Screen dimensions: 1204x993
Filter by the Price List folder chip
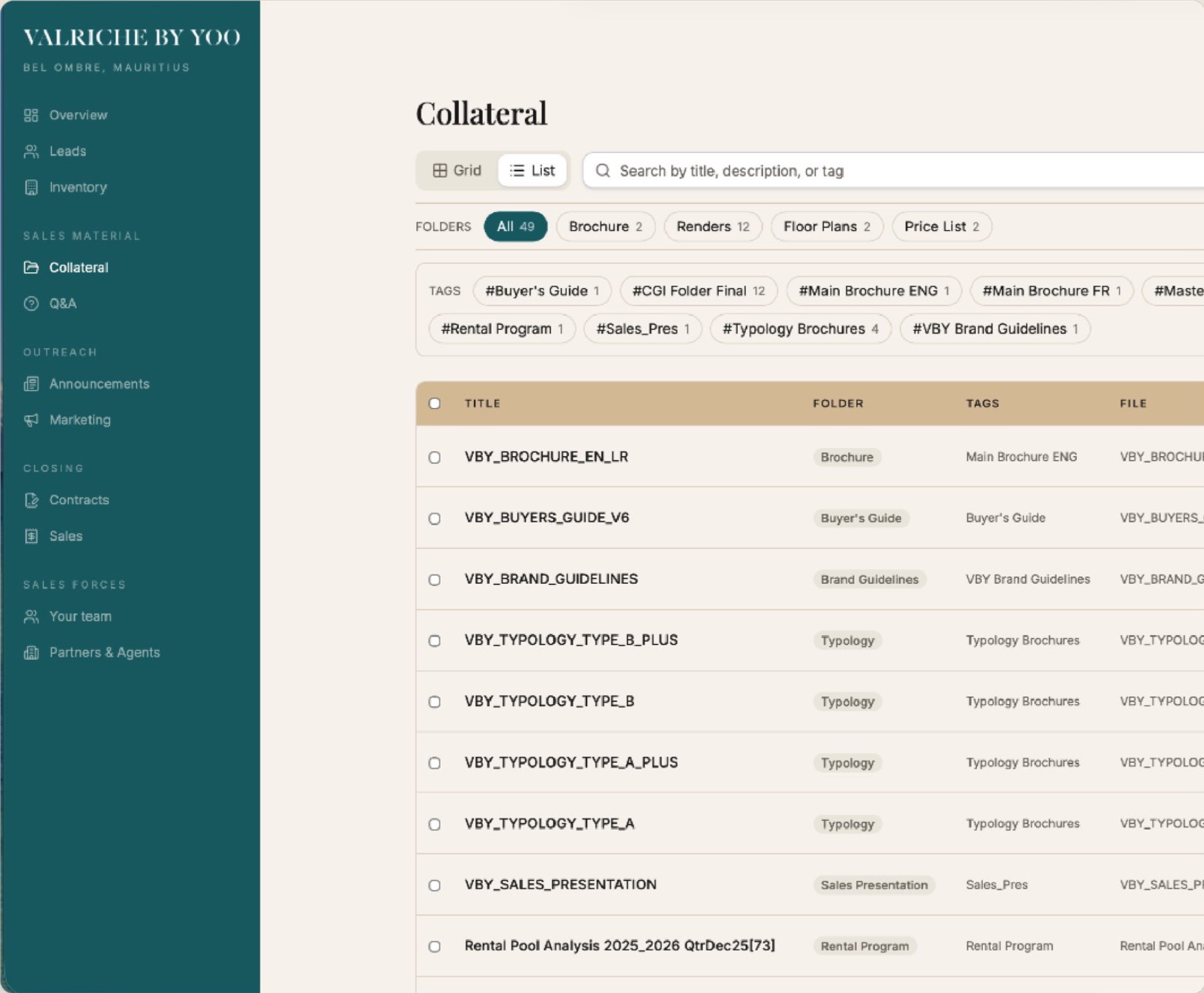tap(942, 227)
